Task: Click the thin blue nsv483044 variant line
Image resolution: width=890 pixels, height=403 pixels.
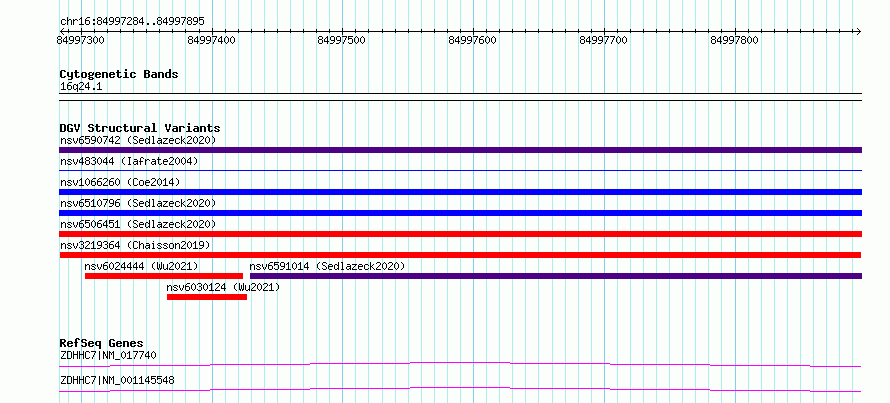Action: click(460, 170)
